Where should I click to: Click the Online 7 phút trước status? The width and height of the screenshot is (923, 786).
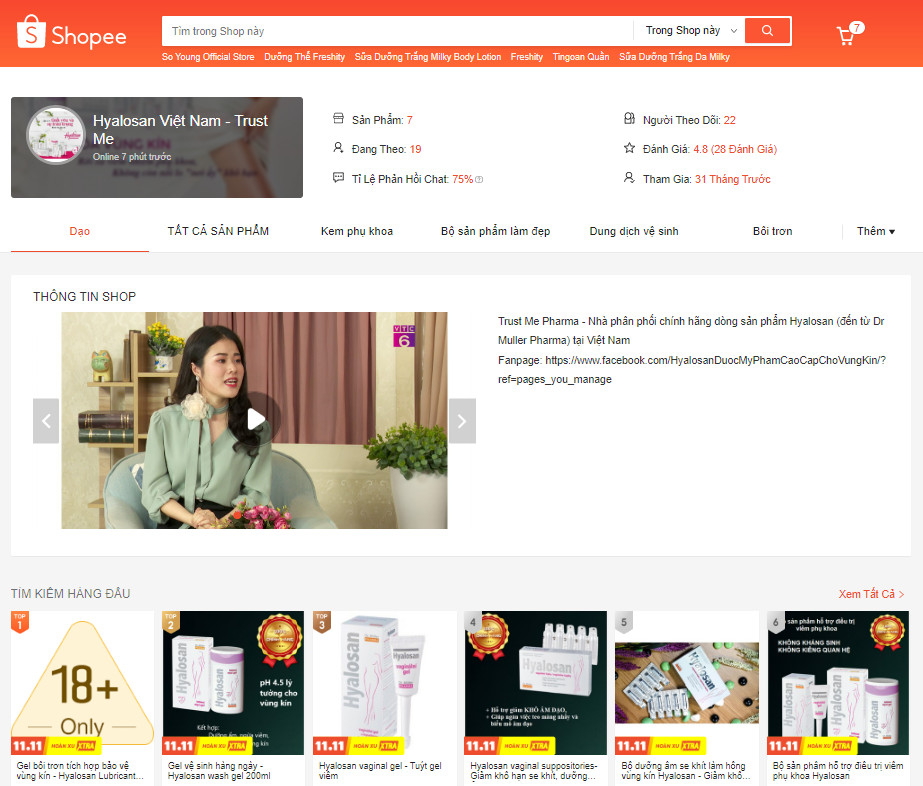pyautogui.click(x=132, y=157)
